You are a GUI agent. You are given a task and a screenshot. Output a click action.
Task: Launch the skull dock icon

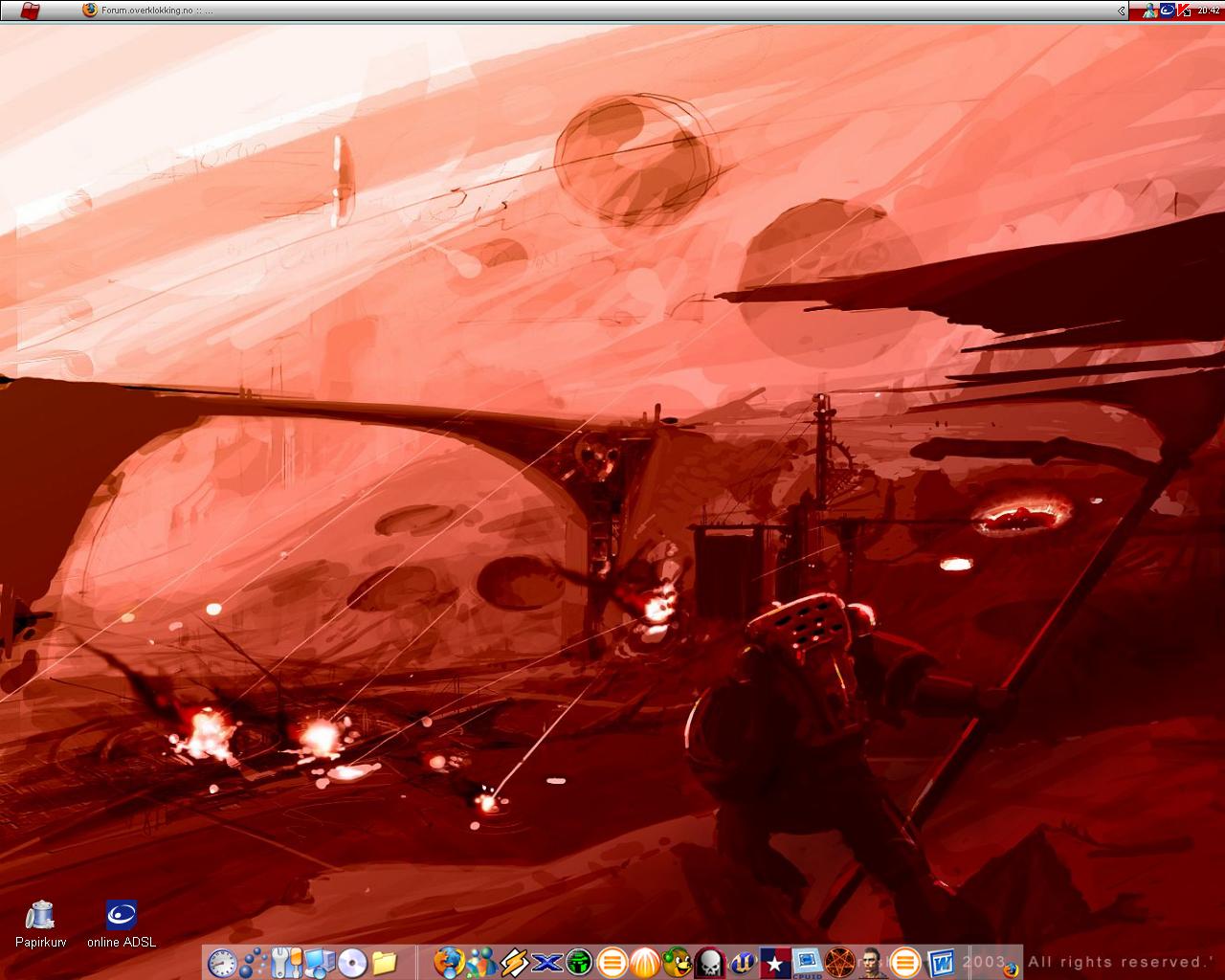tap(710, 962)
